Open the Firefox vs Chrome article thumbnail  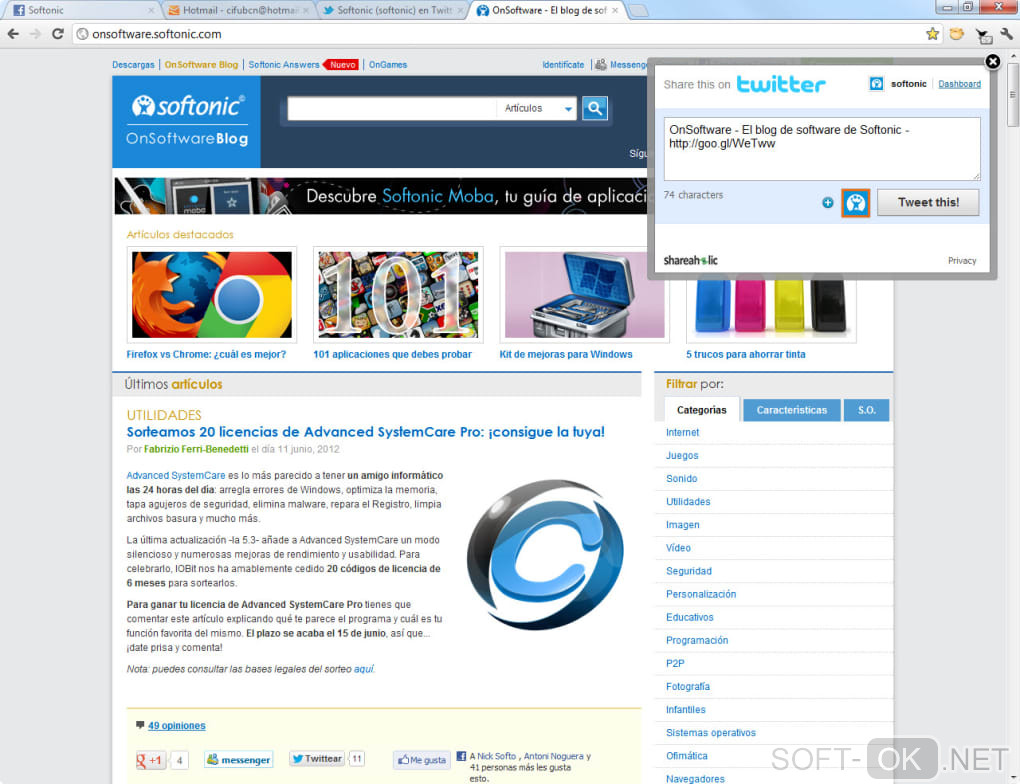[212, 295]
